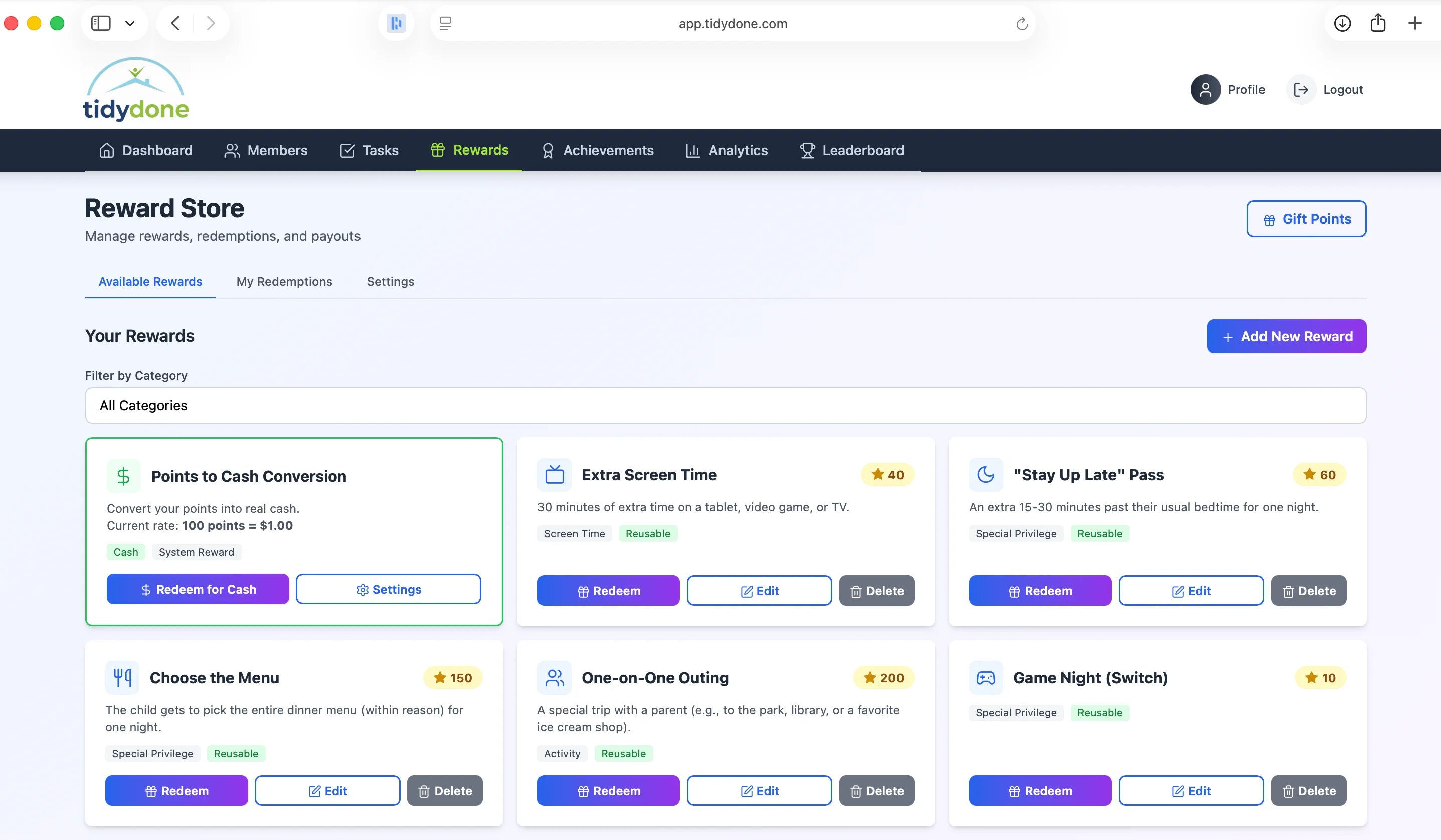Click the Activity tag on One-on-One Outing

[x=562, y=754]
